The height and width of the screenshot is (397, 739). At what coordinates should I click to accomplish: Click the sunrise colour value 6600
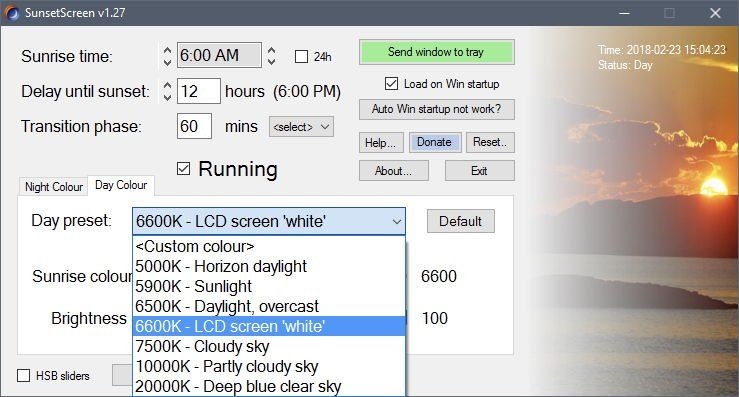click(x=439, y=276)
